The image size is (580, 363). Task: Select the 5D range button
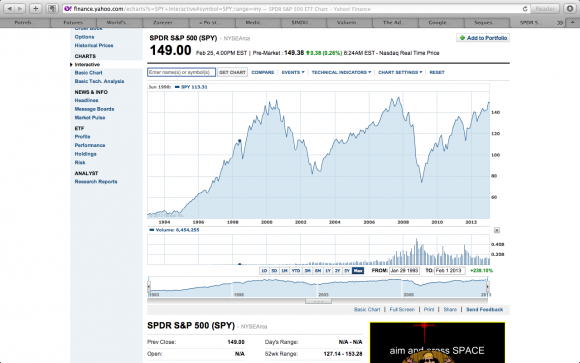click(274, 271)
